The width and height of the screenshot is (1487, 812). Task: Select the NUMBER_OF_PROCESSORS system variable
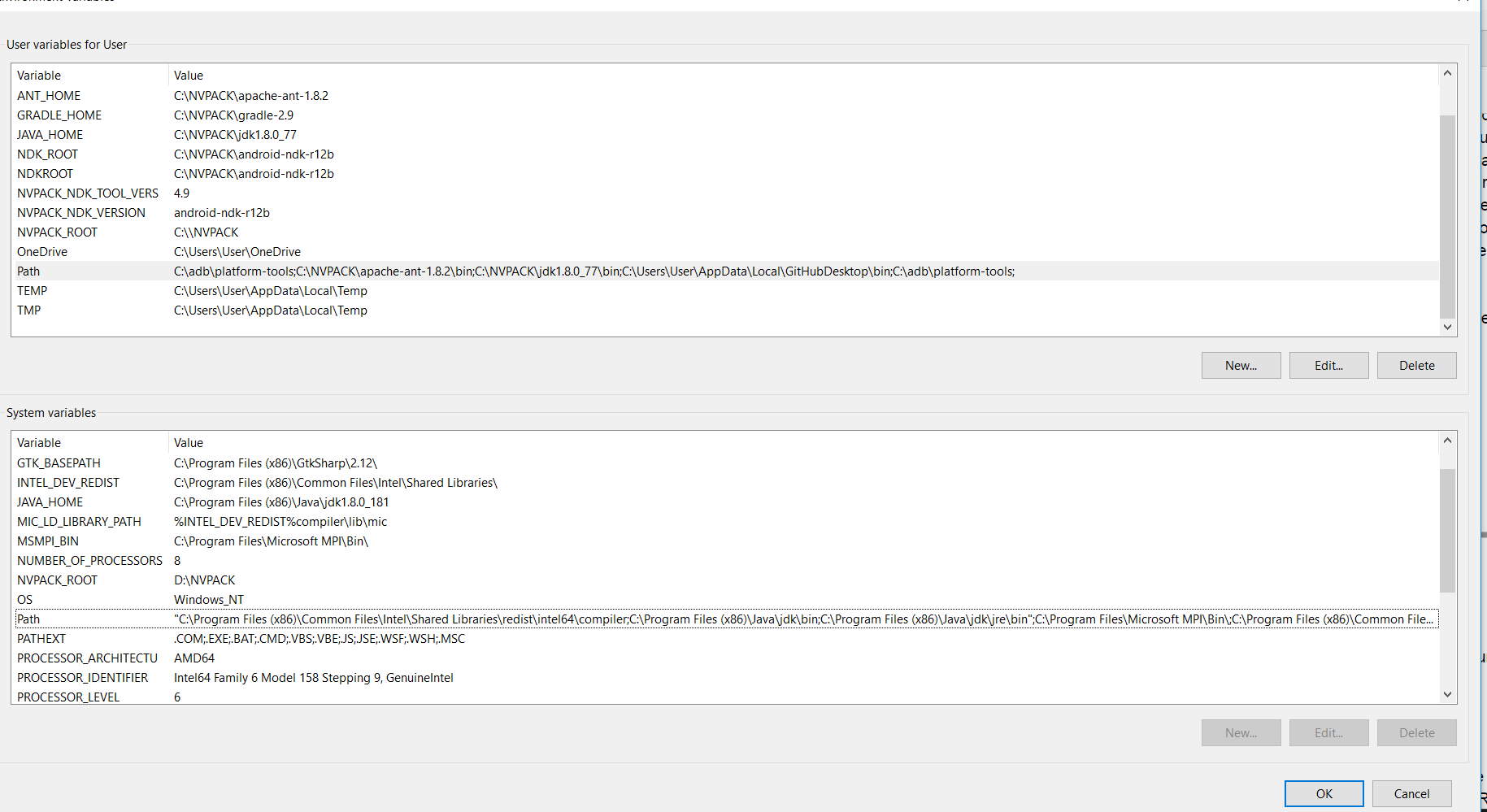[89, 560]
